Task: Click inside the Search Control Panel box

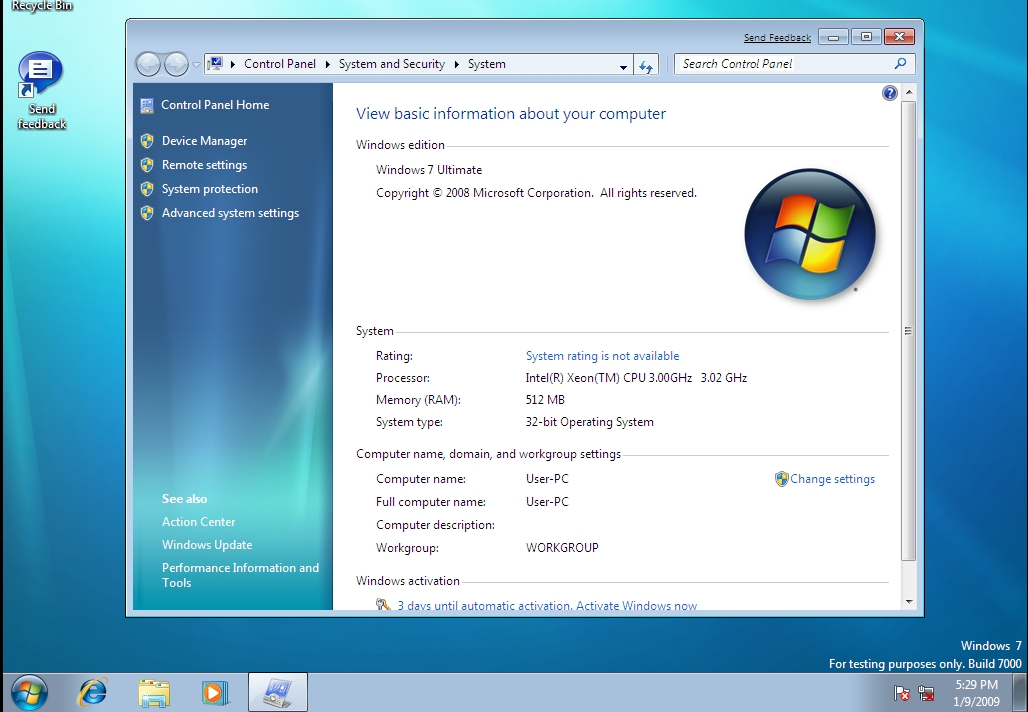Action: [x=780, y=63]
